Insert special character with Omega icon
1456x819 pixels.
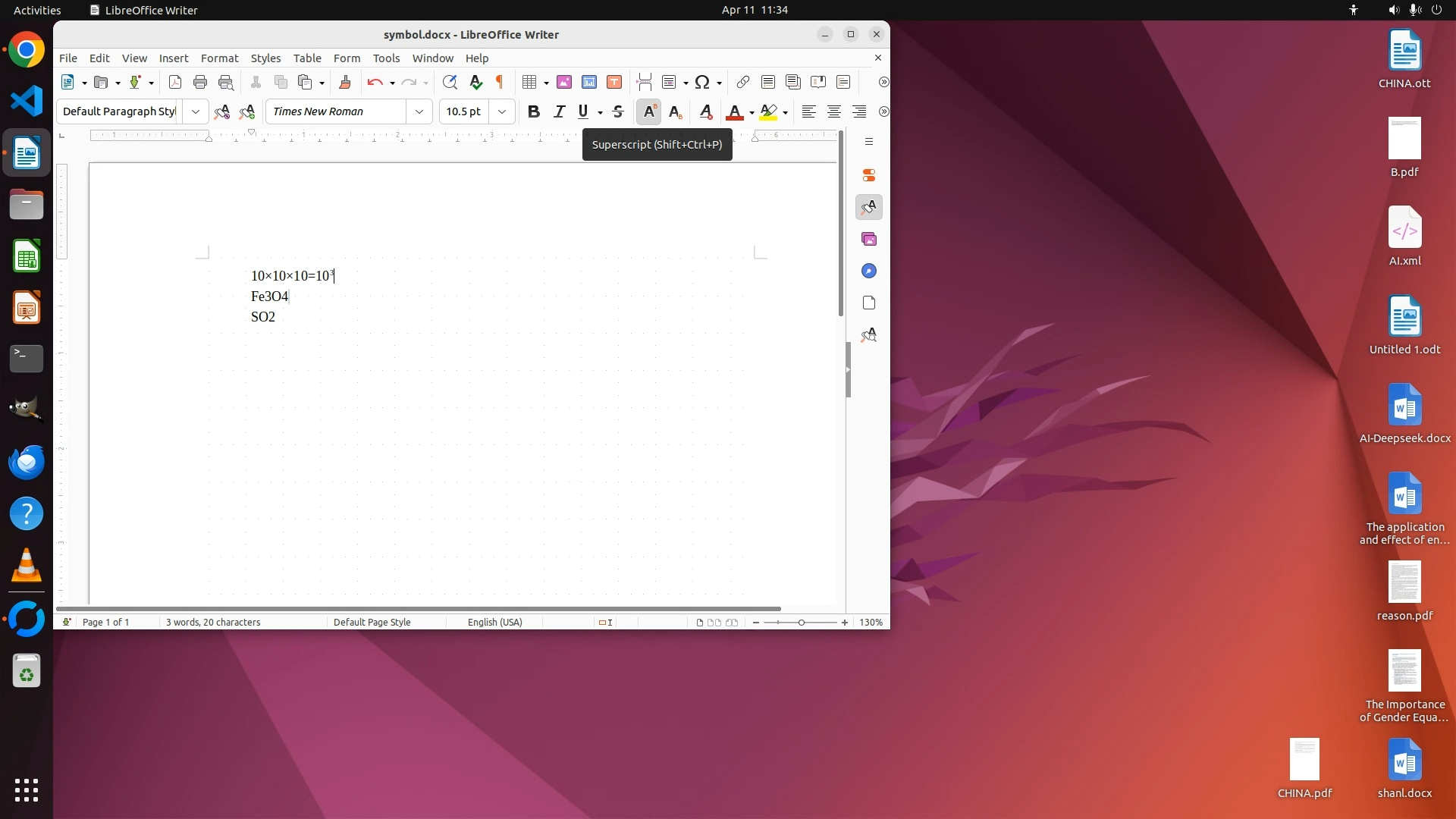[x=702, y=82]
